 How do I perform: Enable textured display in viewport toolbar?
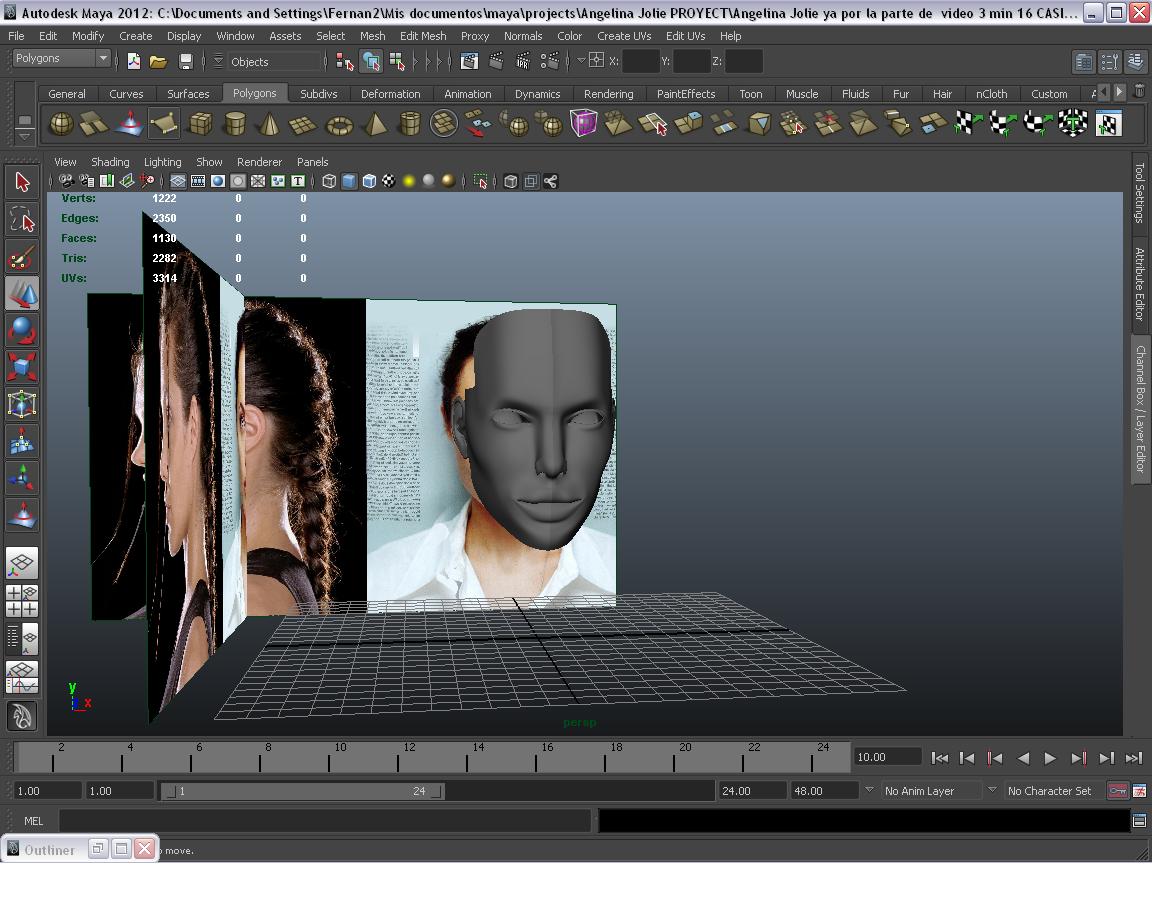[389, 181]
